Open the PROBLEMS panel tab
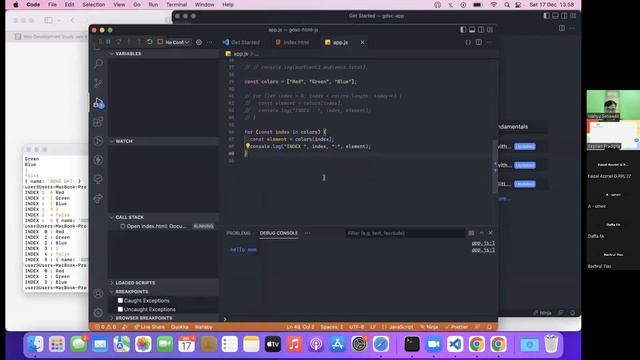The width and height of the screenshot is (640, 360). tap(238, 233)
